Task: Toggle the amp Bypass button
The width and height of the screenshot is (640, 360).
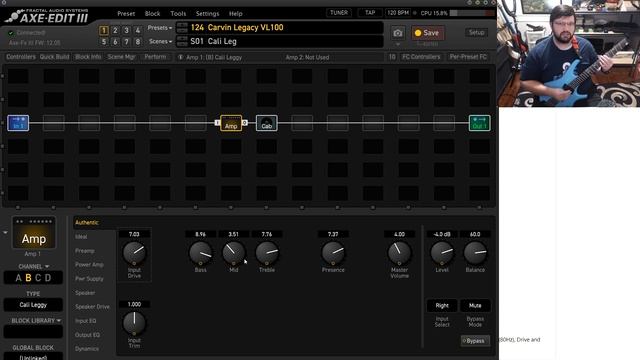Action: [475, 341]
